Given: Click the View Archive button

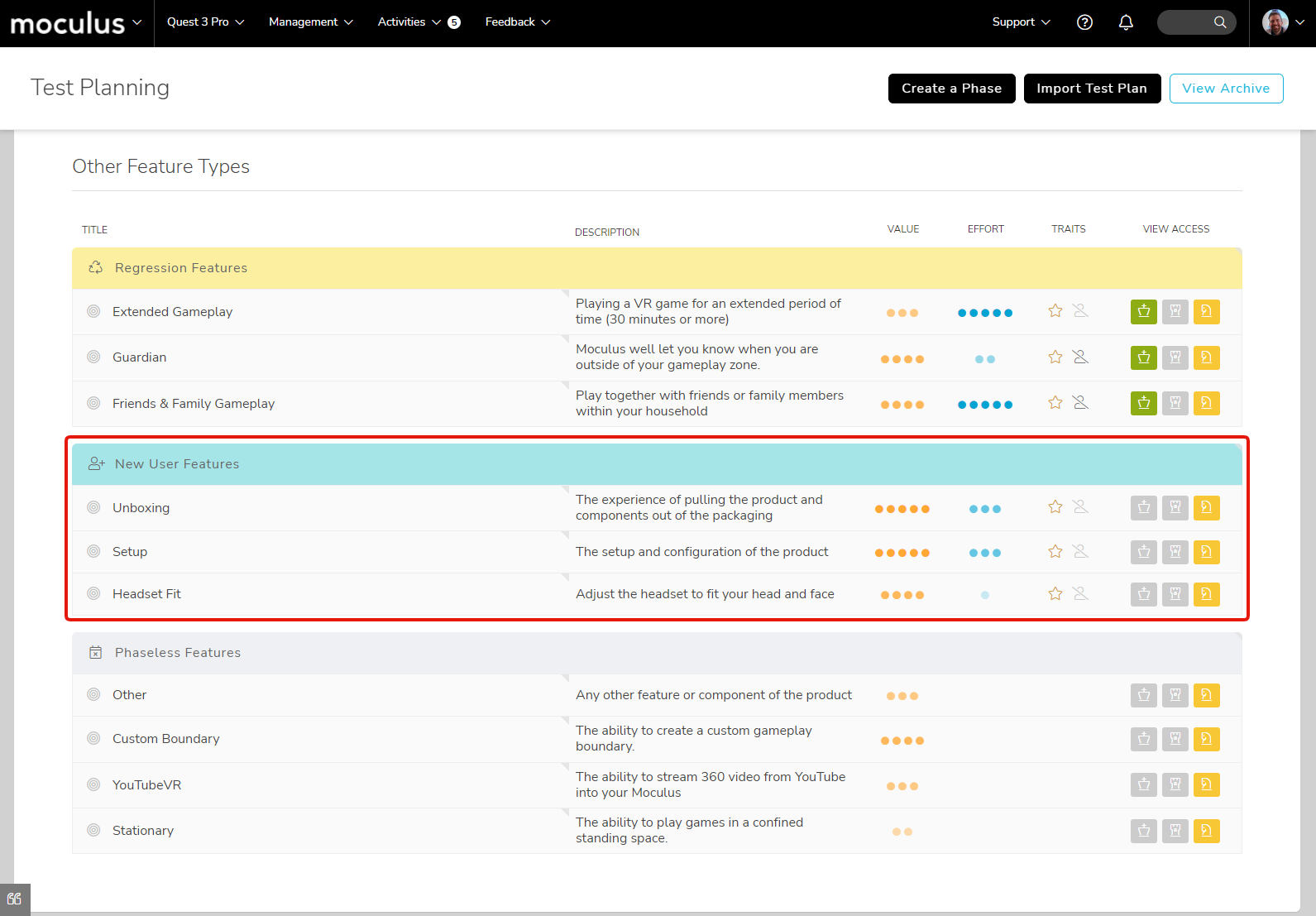Looking at the screenshot, I should tap(1225, 89).
